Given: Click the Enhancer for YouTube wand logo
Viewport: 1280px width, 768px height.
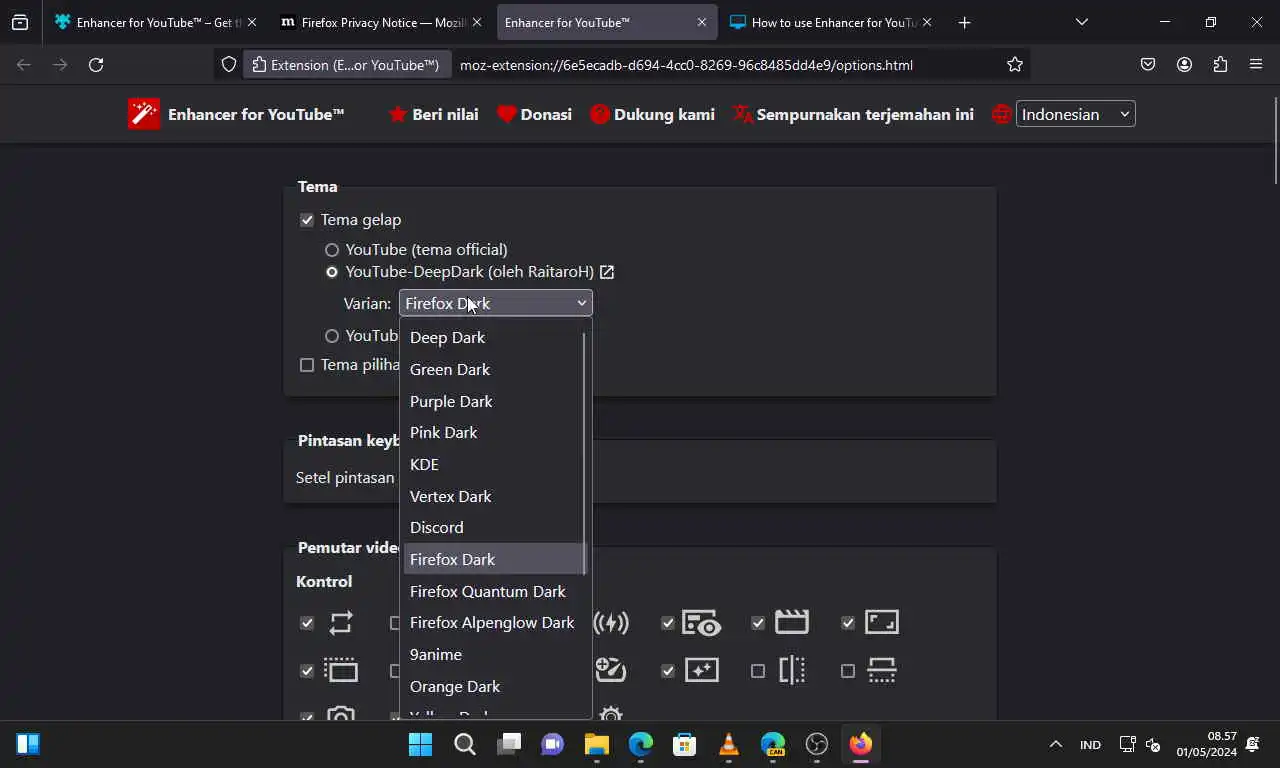Looking at the screenshot, I should tap(144, 114).
